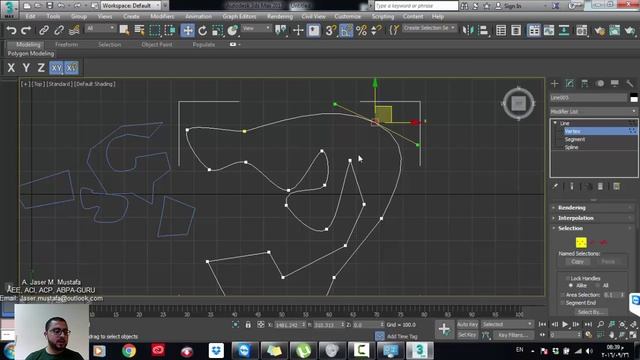
Task: Activate the Select and Scale tool
Action: point(218,30)
